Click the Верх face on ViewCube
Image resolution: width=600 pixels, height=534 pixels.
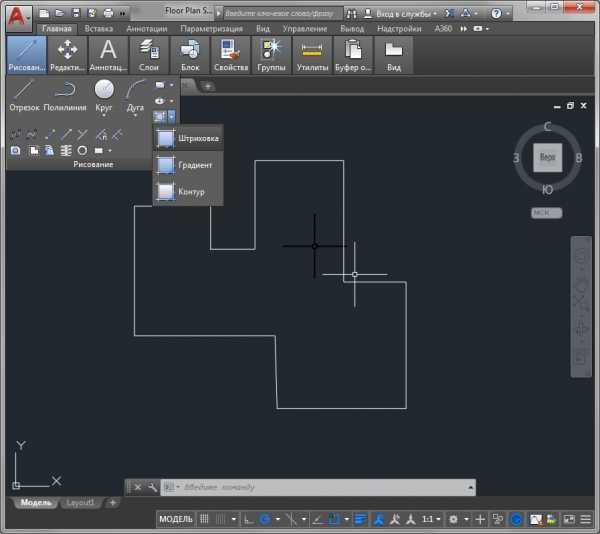tap(547, 158)
